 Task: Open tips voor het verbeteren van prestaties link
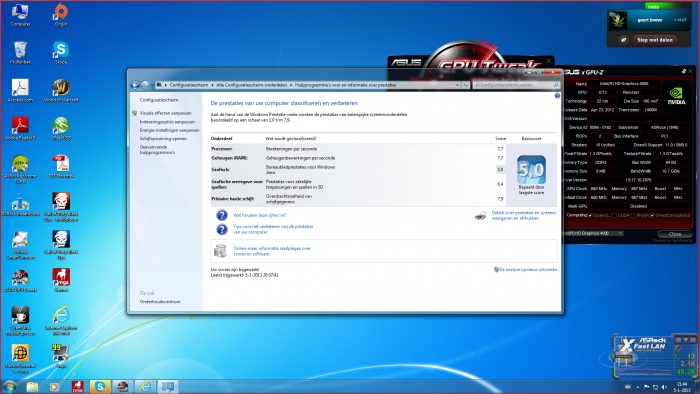coord(273,229)
